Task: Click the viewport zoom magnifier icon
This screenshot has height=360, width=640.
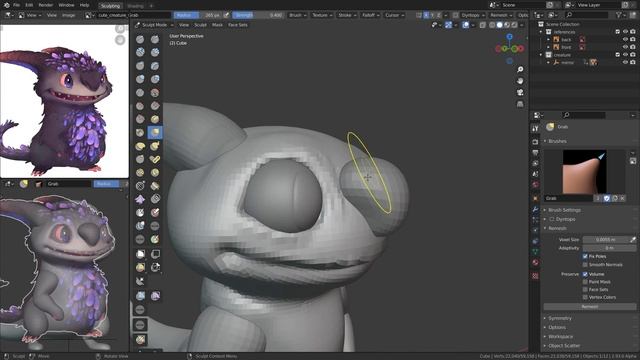Action: (x=520, y=70)
